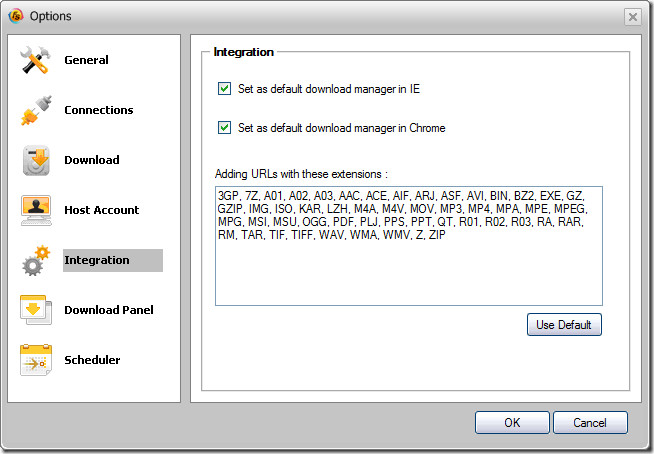Click the Use Default button

[x=564, y=325]
